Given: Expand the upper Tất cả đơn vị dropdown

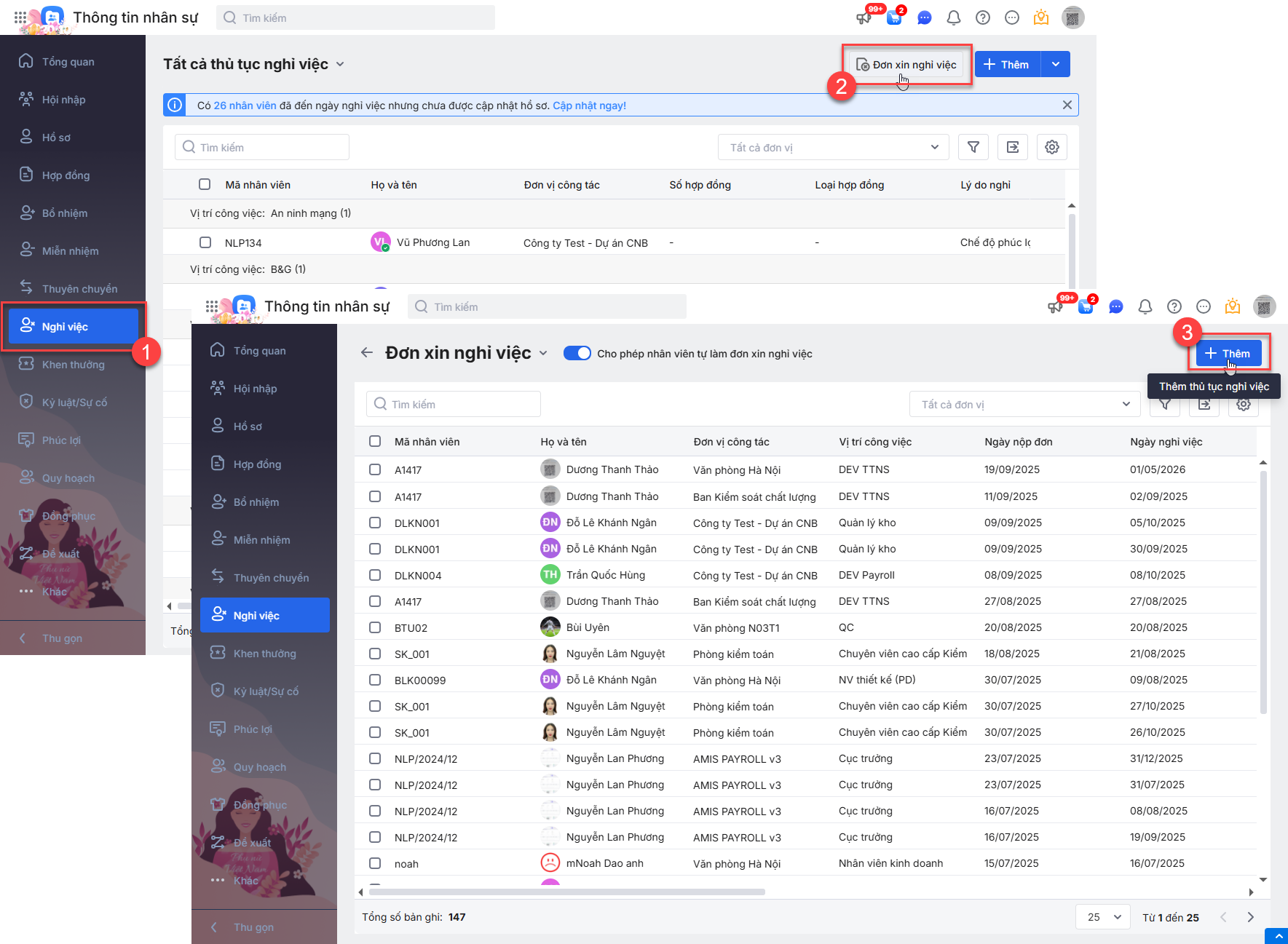Looking at the screenshot, I should click(833, 147).
